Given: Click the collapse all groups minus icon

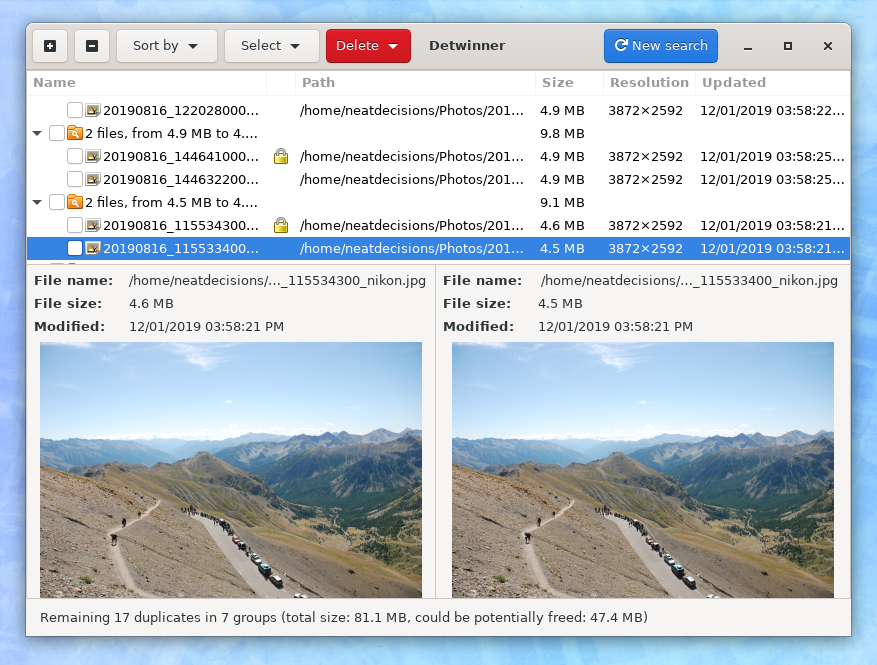Looking at the screenshot, I should click(x=92, y=46).
